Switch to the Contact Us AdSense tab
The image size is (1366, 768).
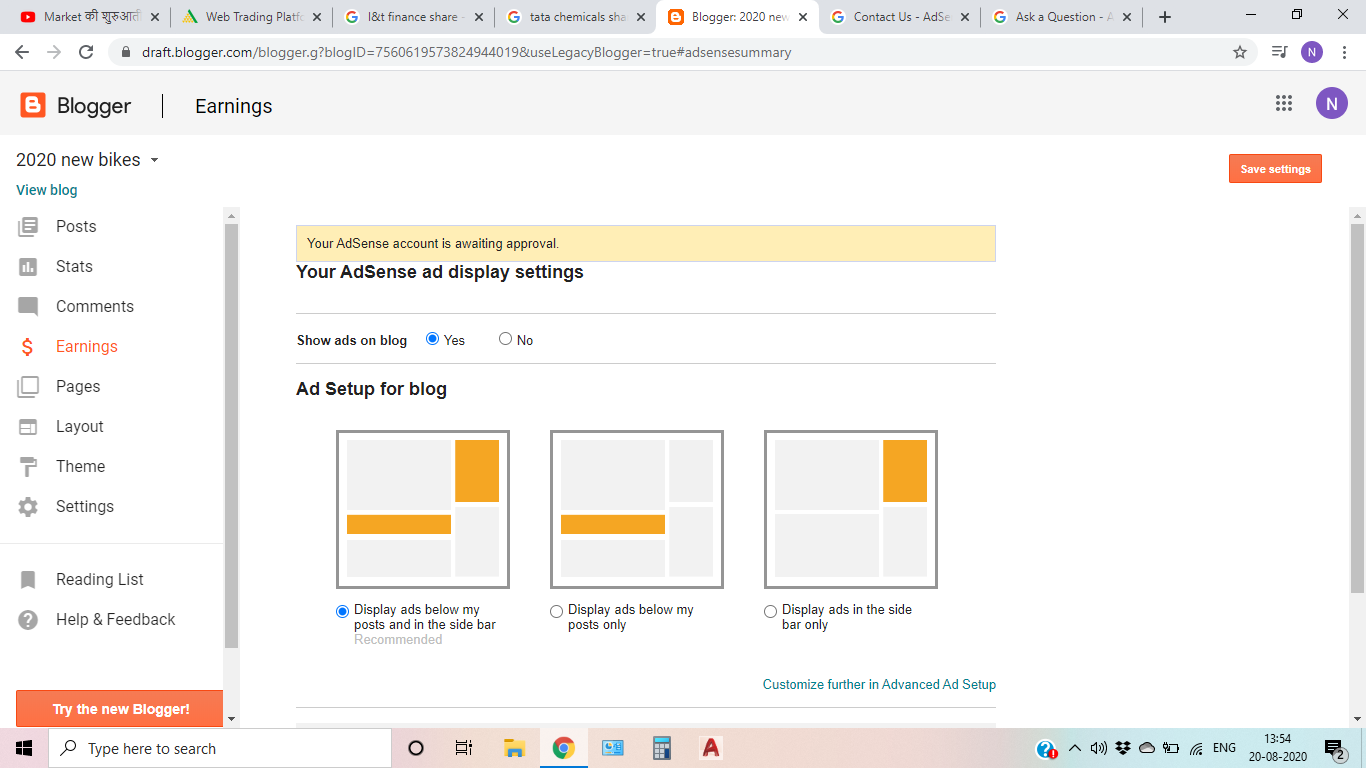pyautogui.click(x=899, y=17)
